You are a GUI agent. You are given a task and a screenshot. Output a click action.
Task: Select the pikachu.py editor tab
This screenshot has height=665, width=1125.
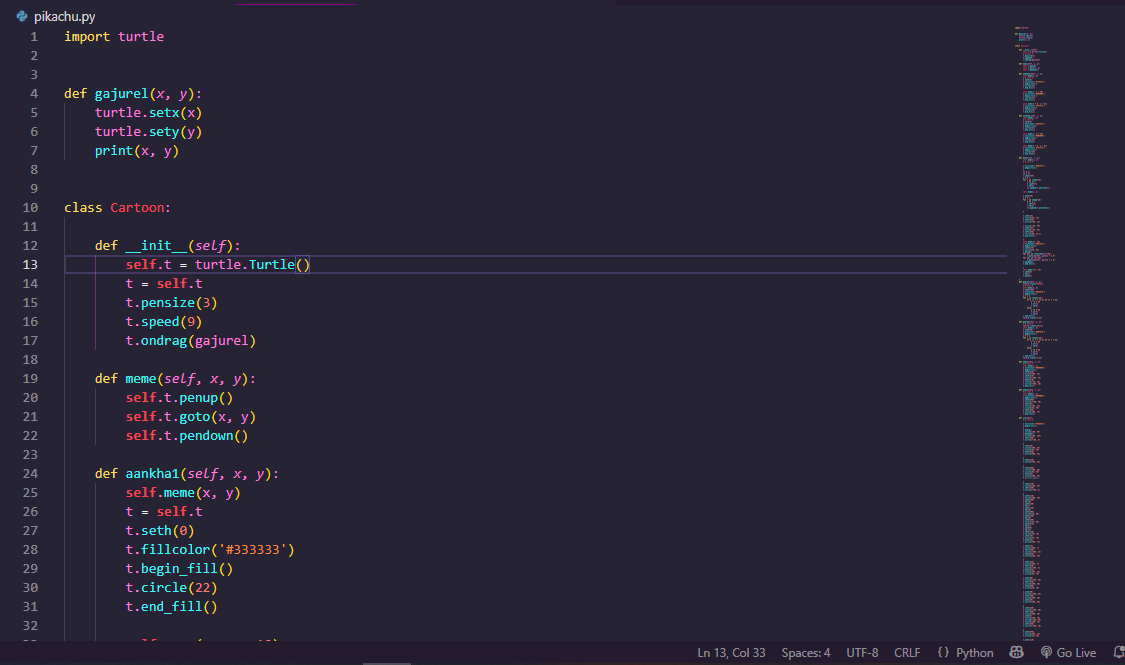[56, 16]
